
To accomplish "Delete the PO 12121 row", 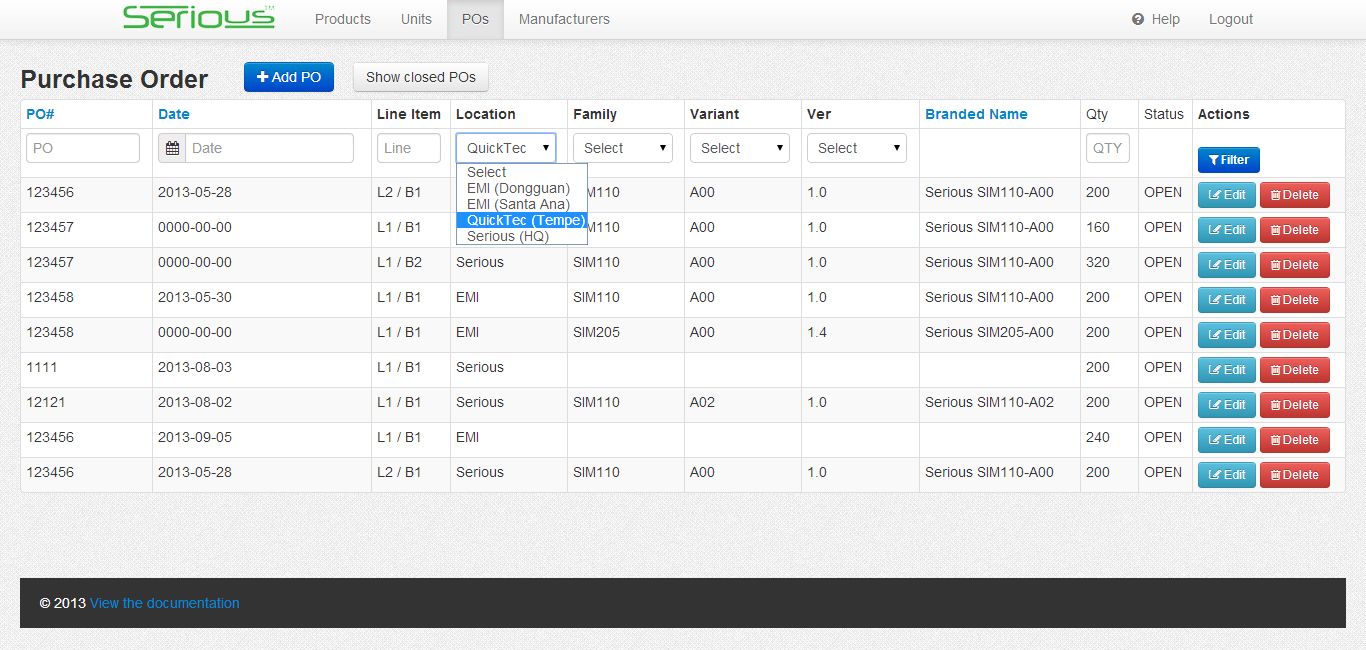I will click(1294, 405).
